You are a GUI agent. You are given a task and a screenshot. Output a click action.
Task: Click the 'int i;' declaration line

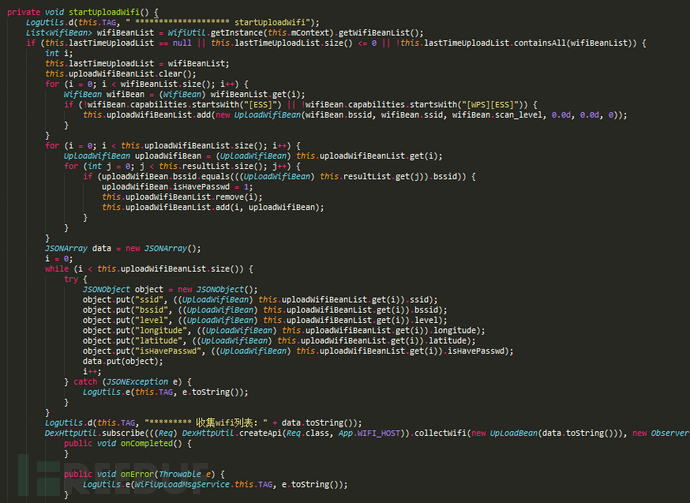pos(59,53)
